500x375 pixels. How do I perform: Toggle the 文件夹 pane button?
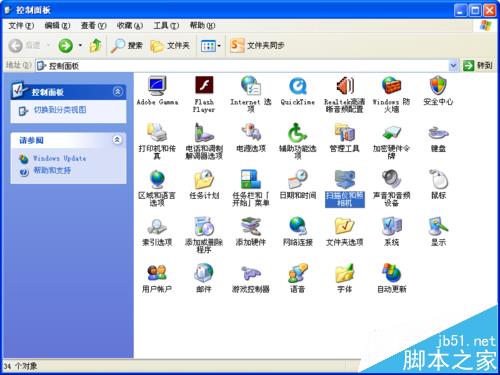click(170, 45)
